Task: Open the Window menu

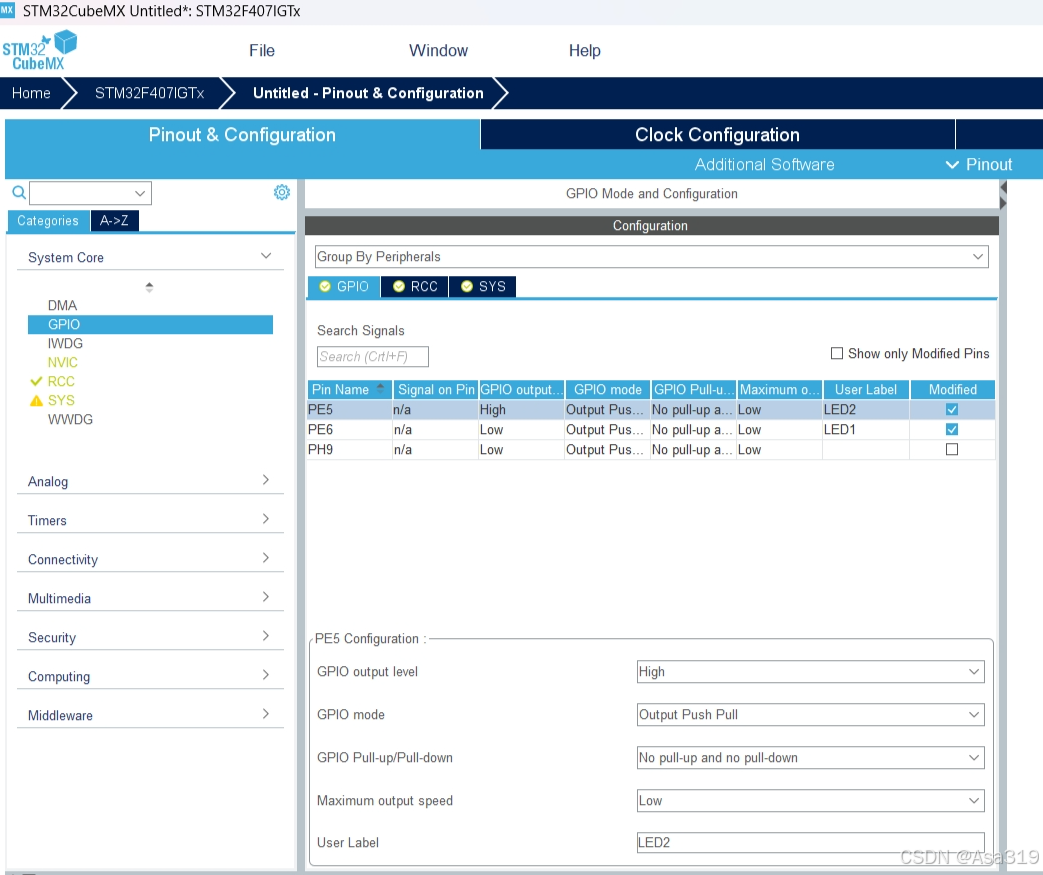Action: [438, 51]
